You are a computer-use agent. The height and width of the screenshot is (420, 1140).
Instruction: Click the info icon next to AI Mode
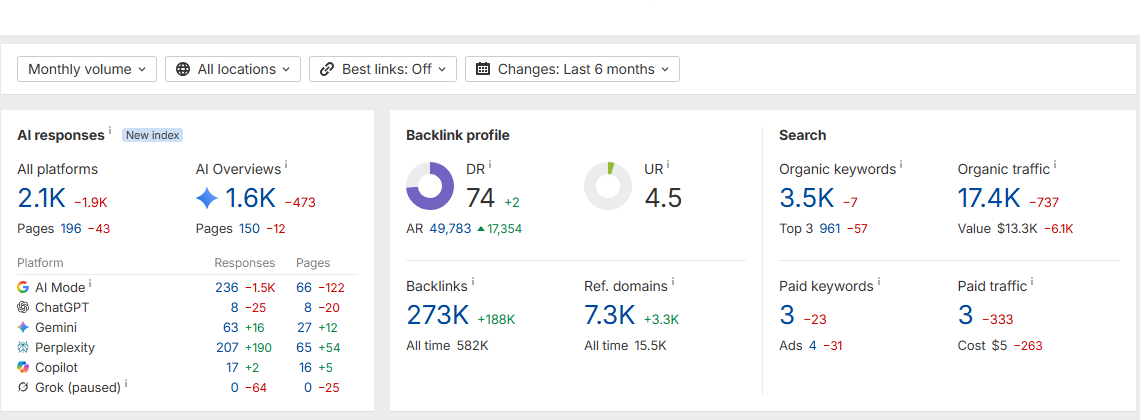(90, 283)
